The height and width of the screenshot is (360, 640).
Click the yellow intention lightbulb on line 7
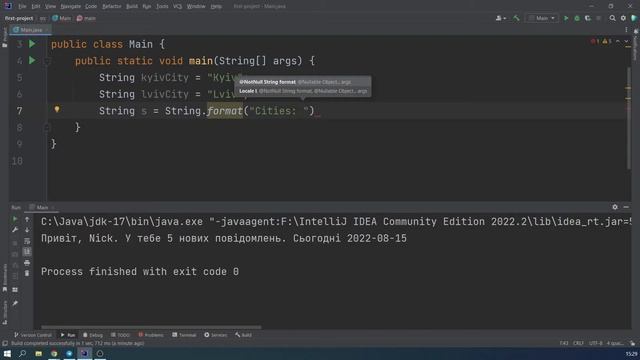[57, 109]
